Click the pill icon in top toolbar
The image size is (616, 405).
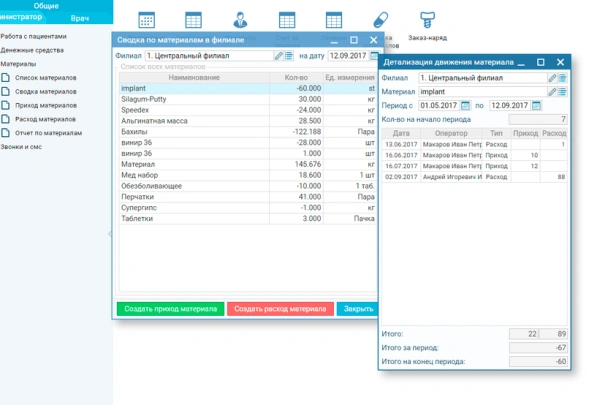tap(381, 19)
